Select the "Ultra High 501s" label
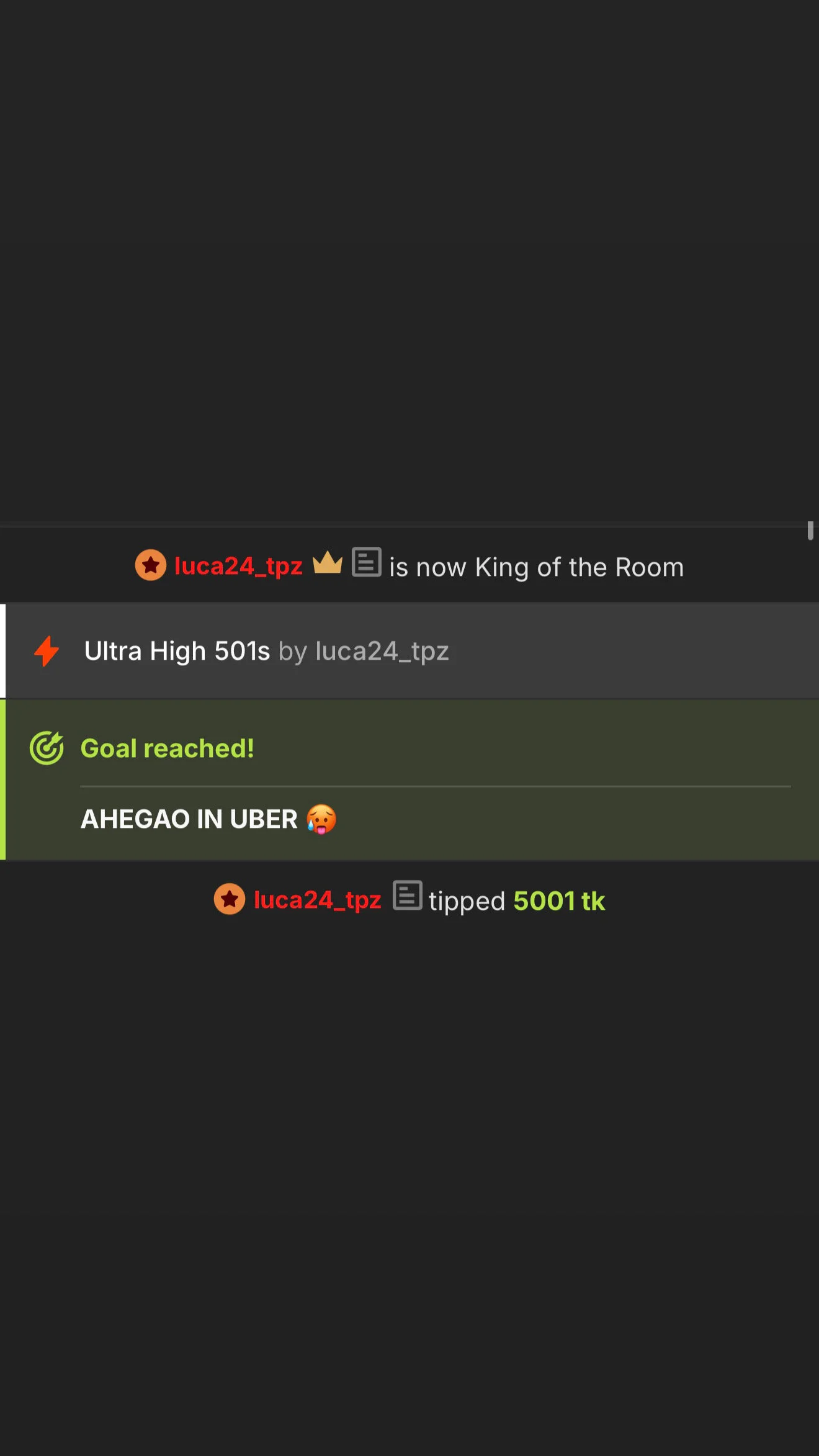The height and width of the screenshot is (1456, 819). click(x=177, y=651)
